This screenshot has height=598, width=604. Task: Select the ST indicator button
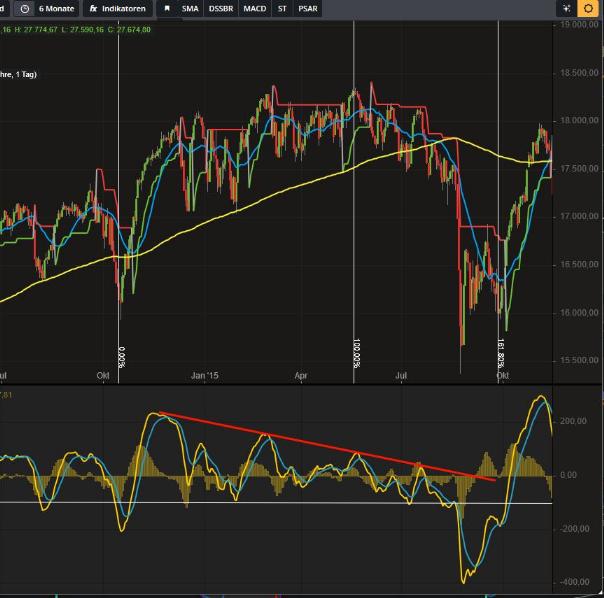click(284, 8)
